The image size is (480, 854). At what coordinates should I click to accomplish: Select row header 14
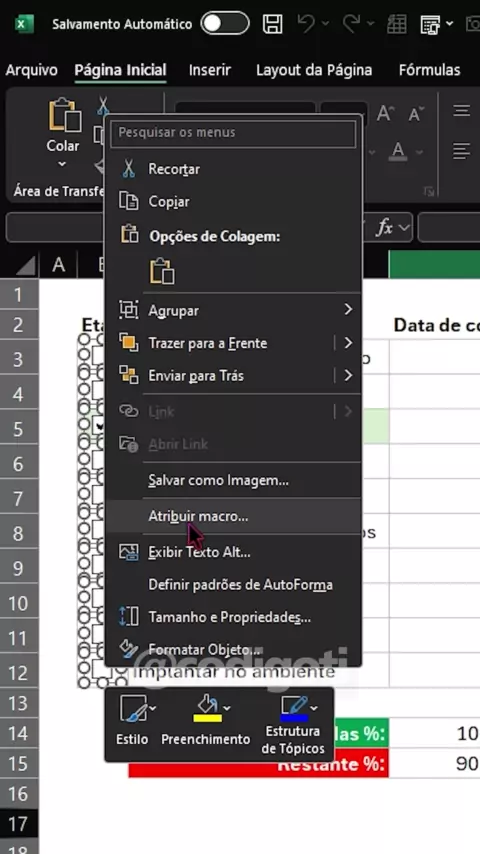[x=18, y=733]
